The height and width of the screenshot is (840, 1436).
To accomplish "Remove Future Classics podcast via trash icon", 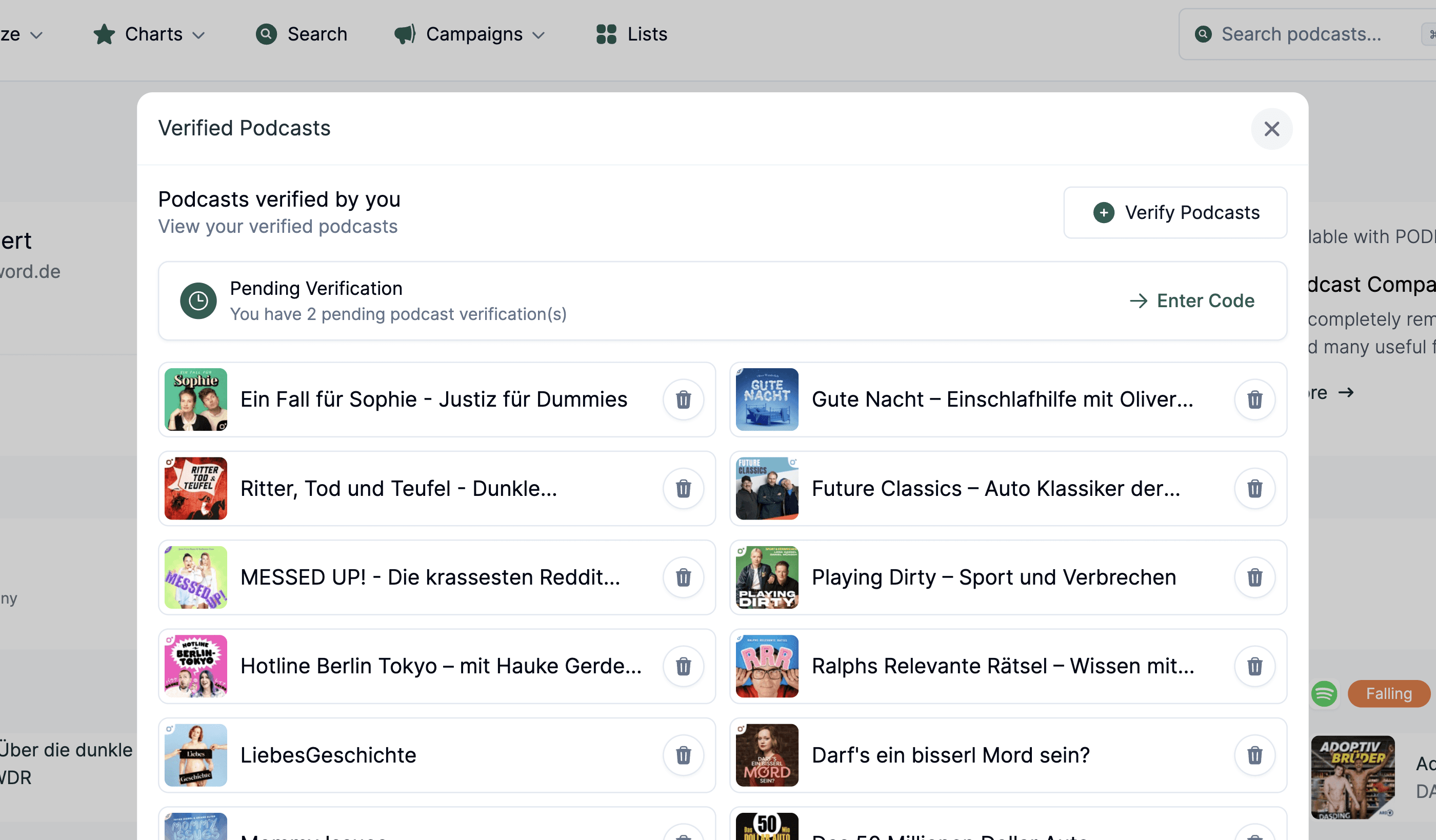I will [1254, 488].
